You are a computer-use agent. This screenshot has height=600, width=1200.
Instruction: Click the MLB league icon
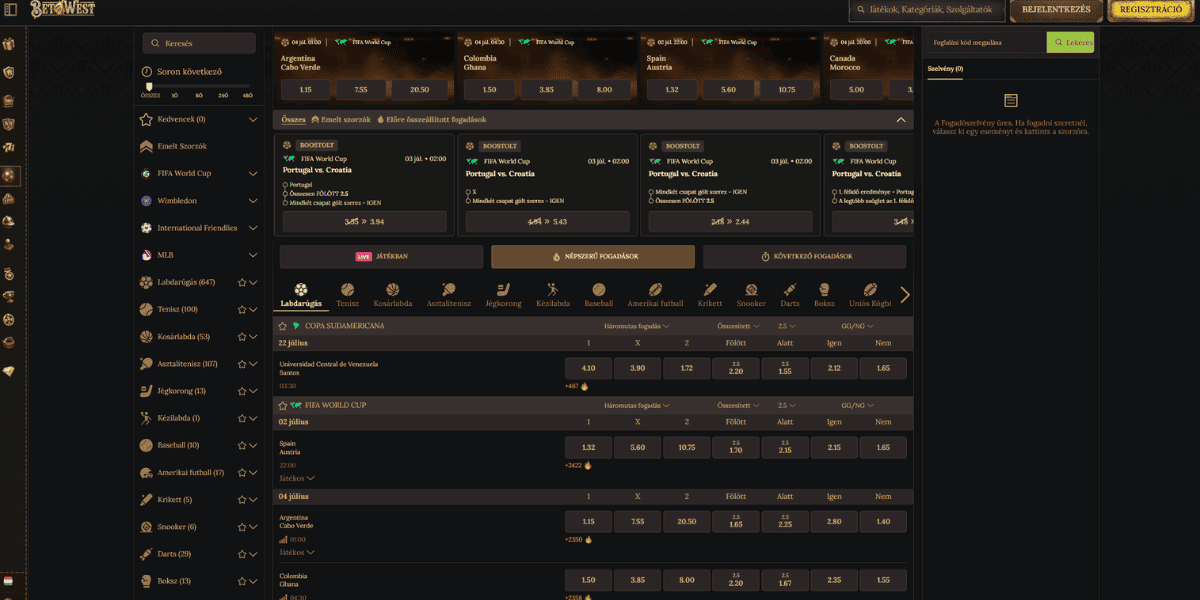[147, 255]
